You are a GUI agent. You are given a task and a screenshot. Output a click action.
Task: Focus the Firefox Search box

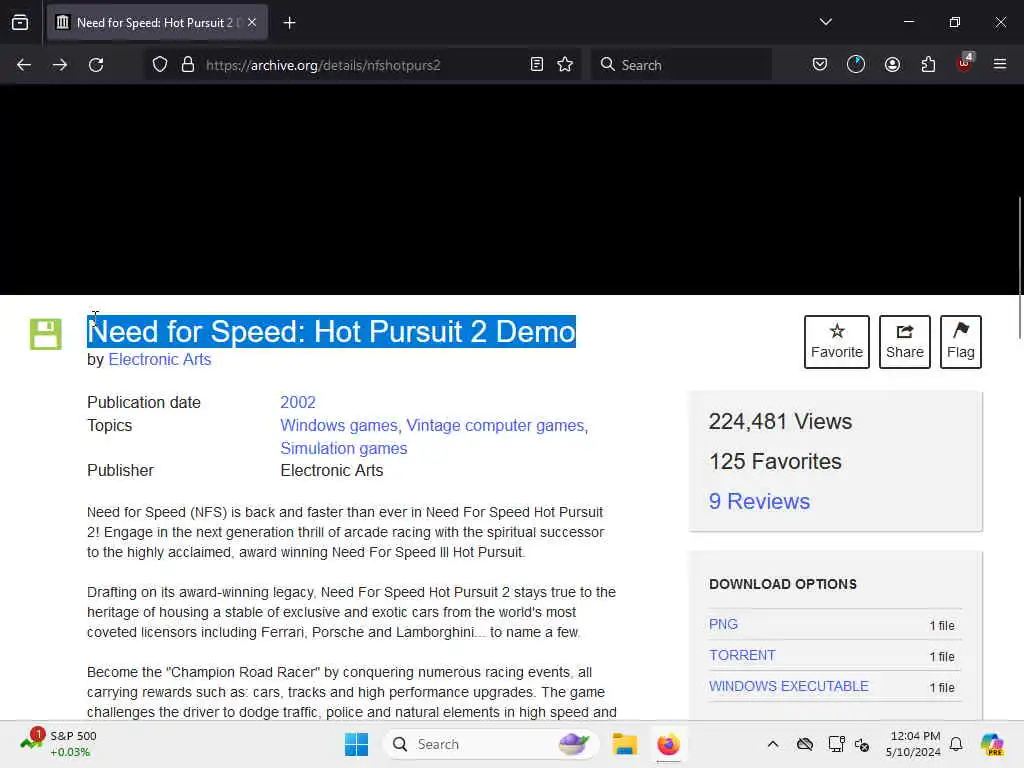(681, 65)
